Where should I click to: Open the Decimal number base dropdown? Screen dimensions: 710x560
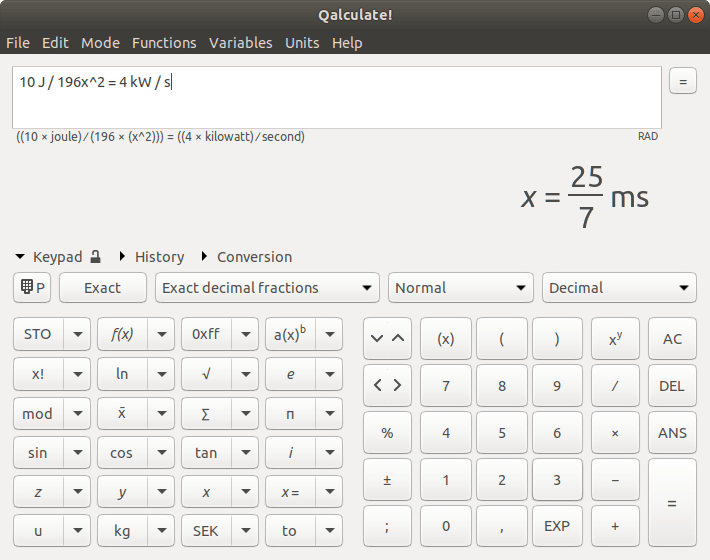[x=619, y=287]
